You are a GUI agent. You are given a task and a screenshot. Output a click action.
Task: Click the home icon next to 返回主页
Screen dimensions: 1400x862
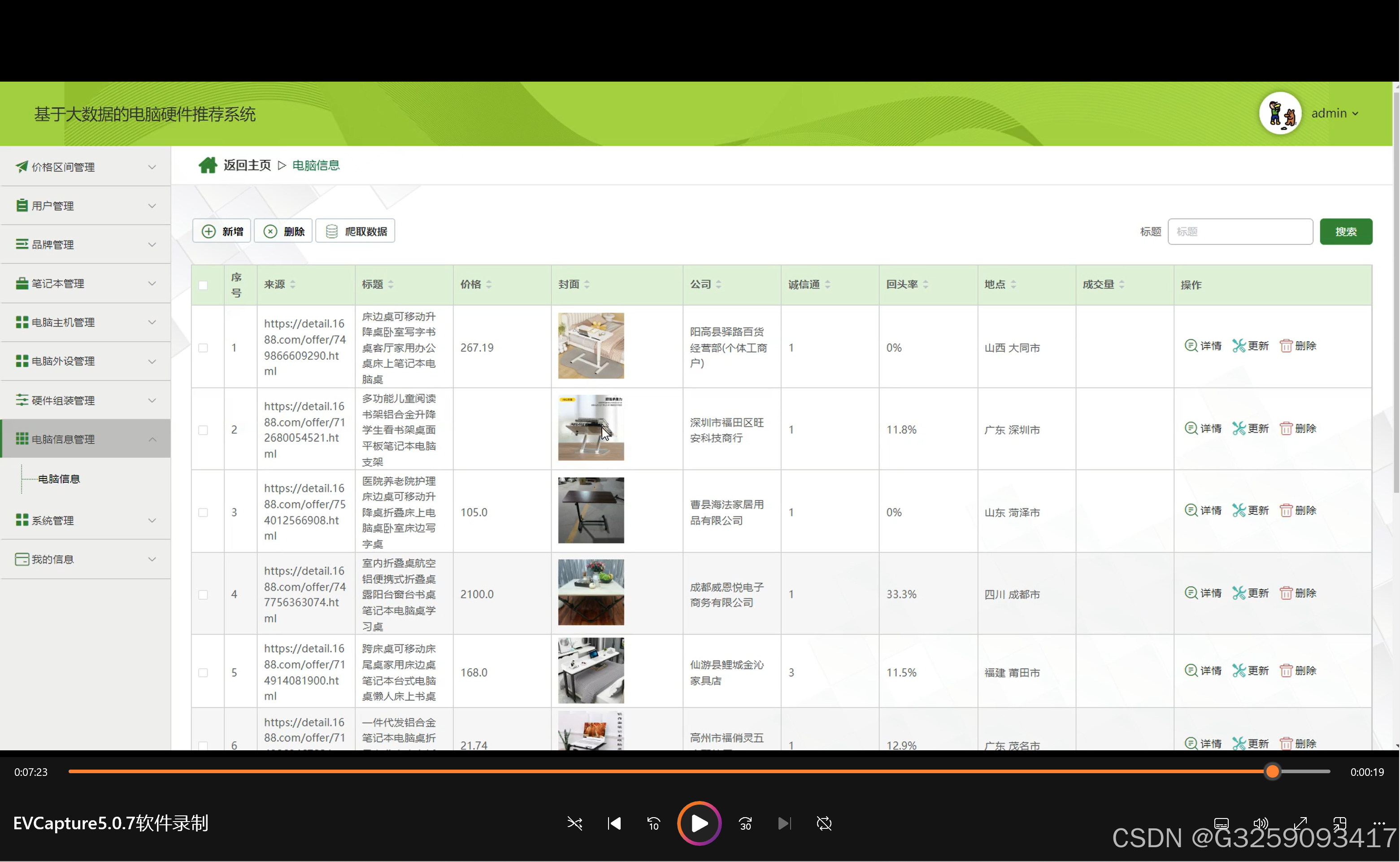(x=208, y=165)
